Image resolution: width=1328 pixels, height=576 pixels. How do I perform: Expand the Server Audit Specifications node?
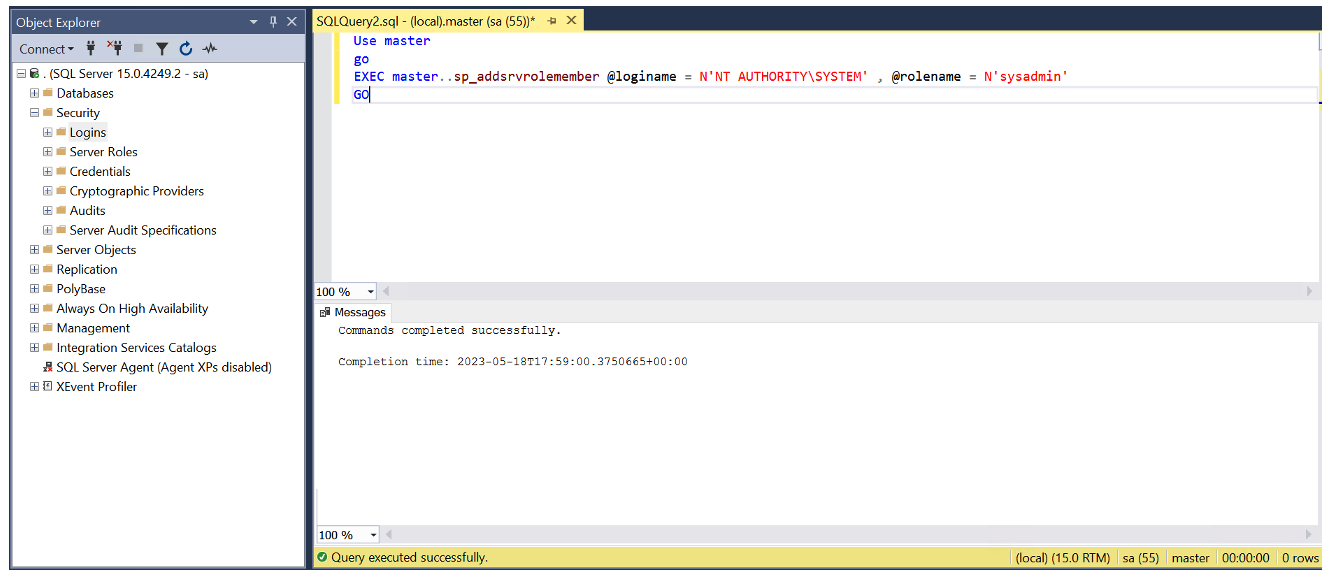[x=47, y=230]
